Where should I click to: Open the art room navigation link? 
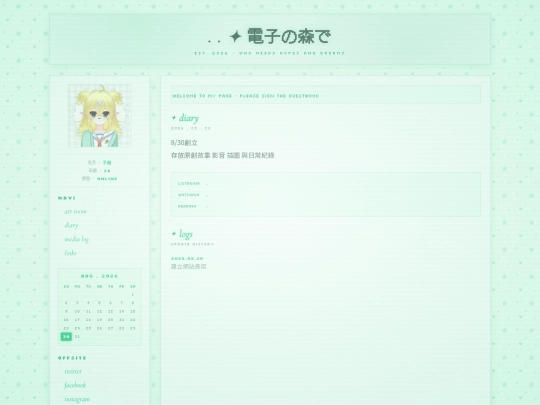pos(75,211)
